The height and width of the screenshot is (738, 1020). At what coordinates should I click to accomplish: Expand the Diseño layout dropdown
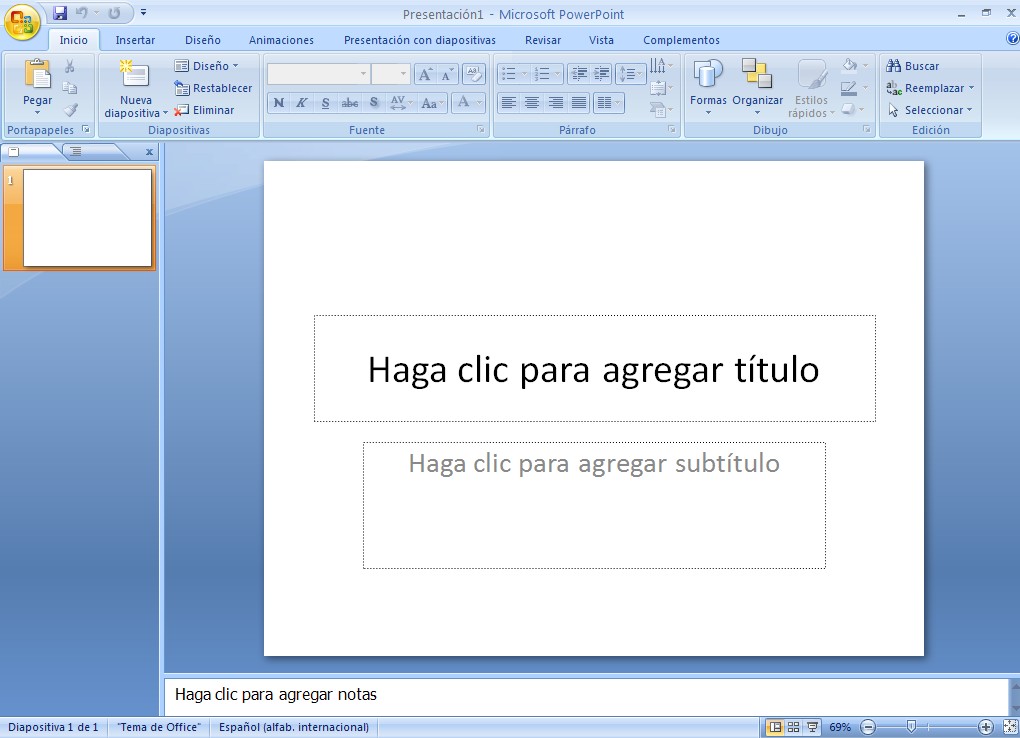coord(206,66)
